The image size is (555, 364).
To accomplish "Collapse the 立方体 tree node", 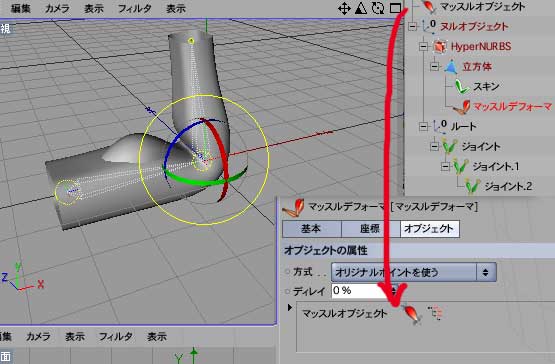I will [x=435, y=67].
